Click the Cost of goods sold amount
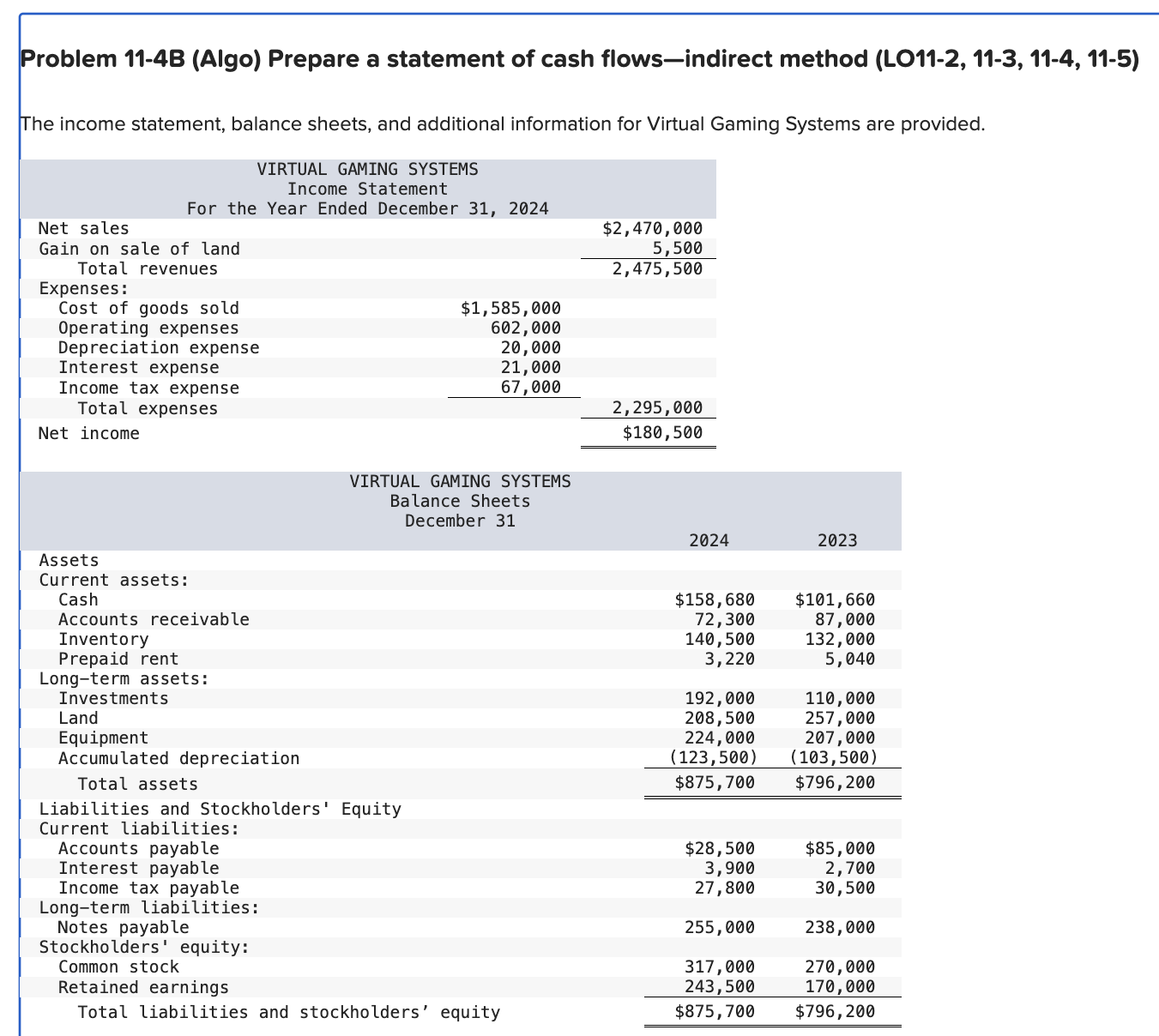 point(510,307)
